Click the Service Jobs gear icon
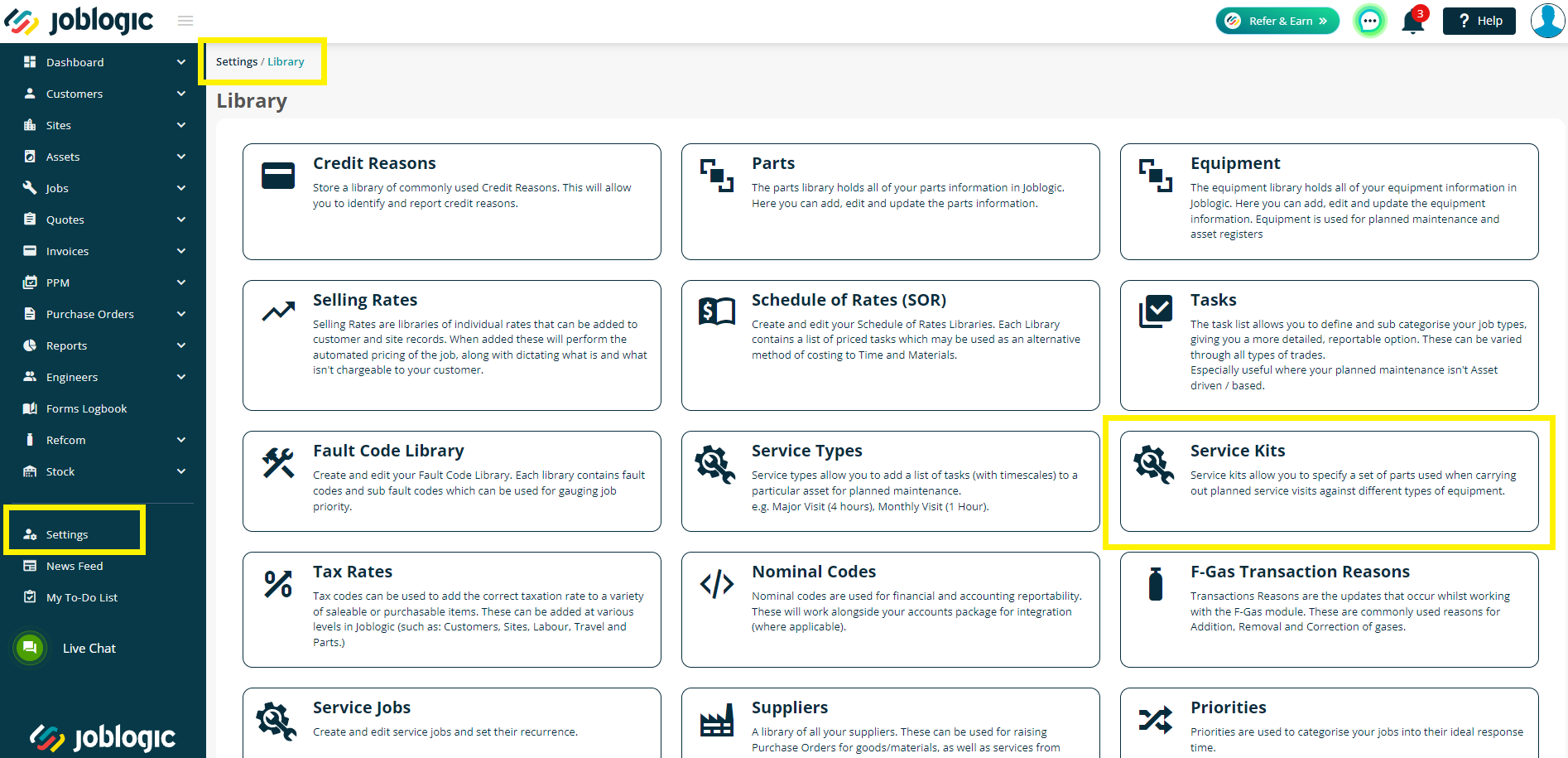This screenshot has width=1568, height=758. (277, 721)
